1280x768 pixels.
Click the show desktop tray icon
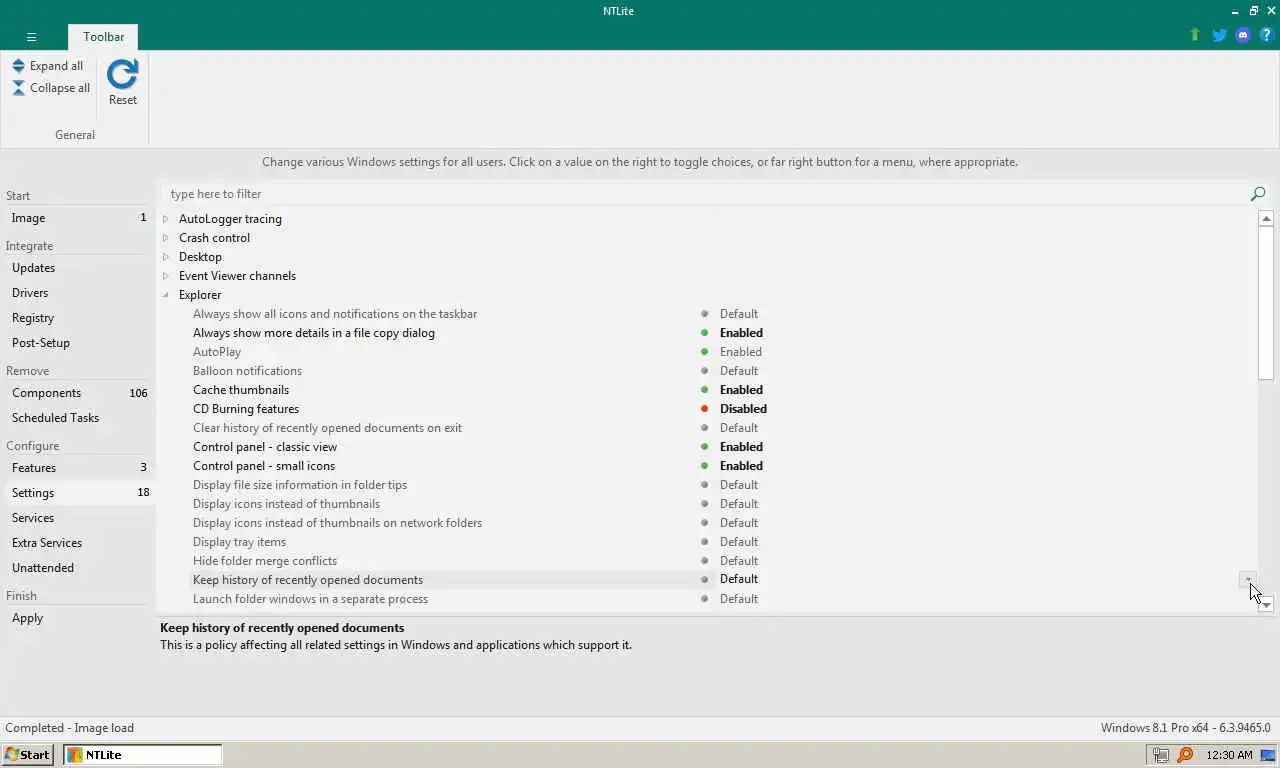pyautogui.click(x=1267, y=755)
